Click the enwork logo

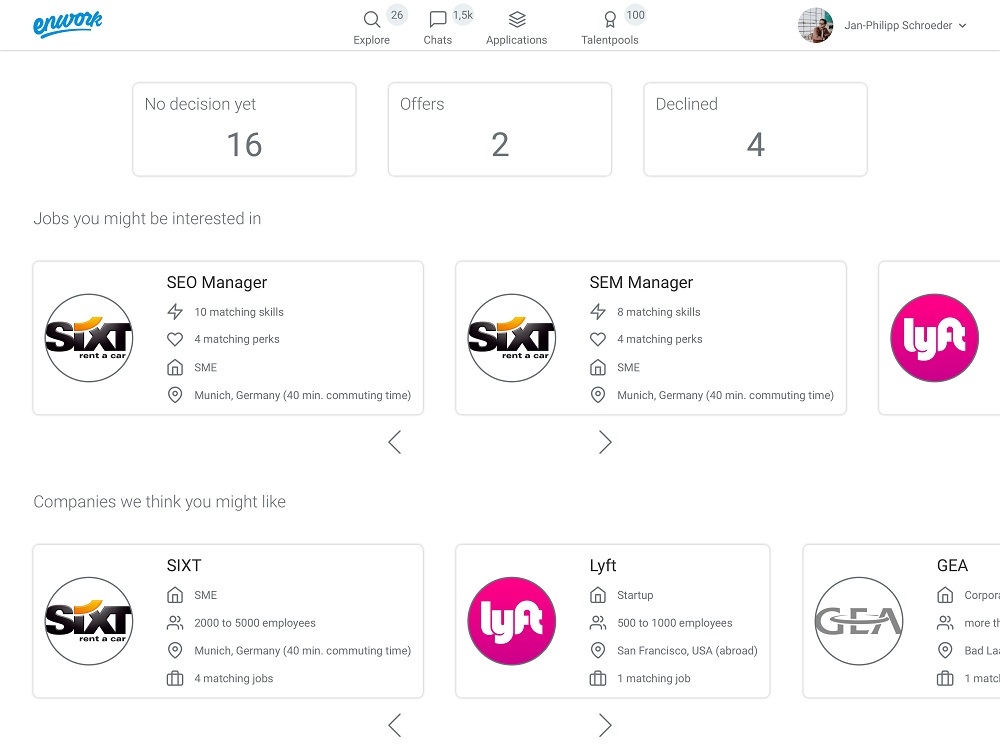68,24
